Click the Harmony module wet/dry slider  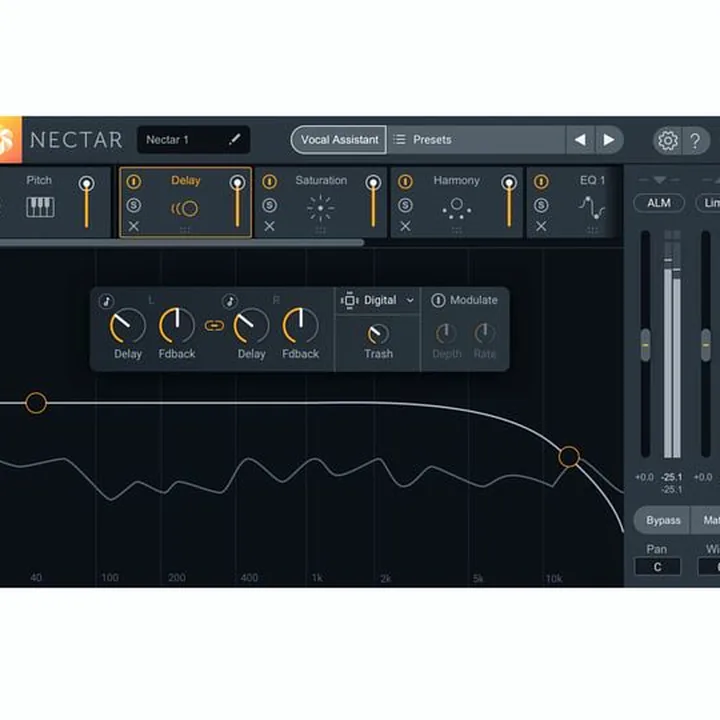pos(508,202)
